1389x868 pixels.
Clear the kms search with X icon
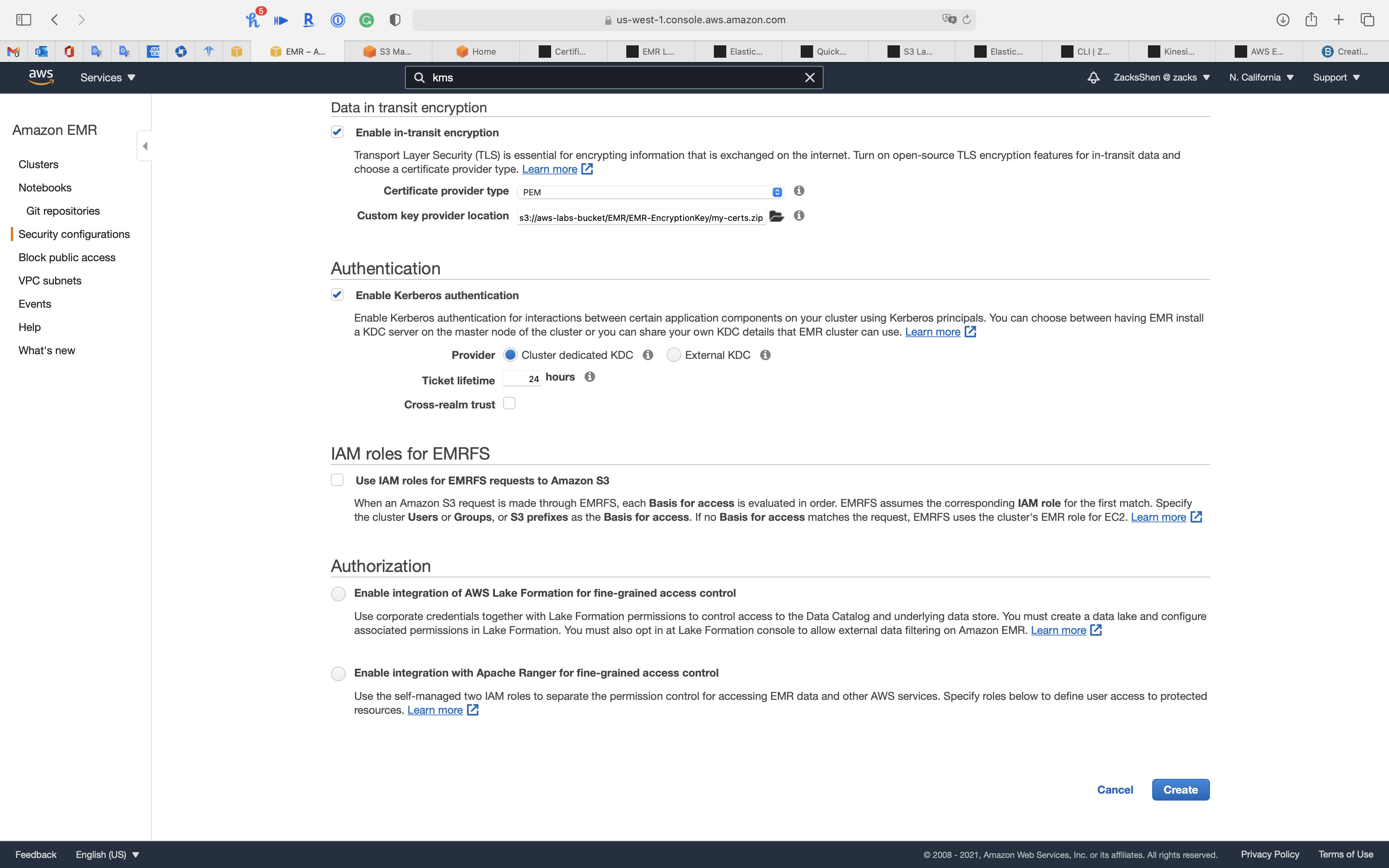pos(809,77)
